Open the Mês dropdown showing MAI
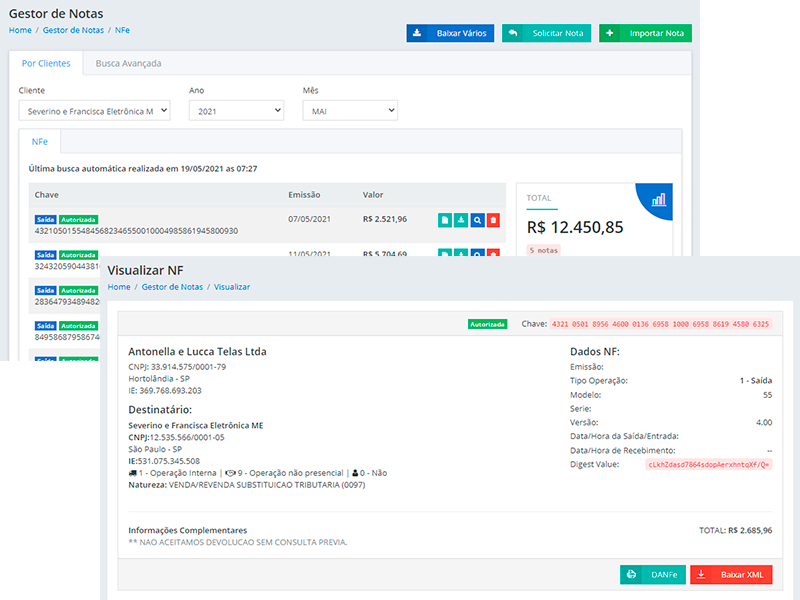Image resolution: width=800 pixels, height=600 pixels. (x=350, y=110)
